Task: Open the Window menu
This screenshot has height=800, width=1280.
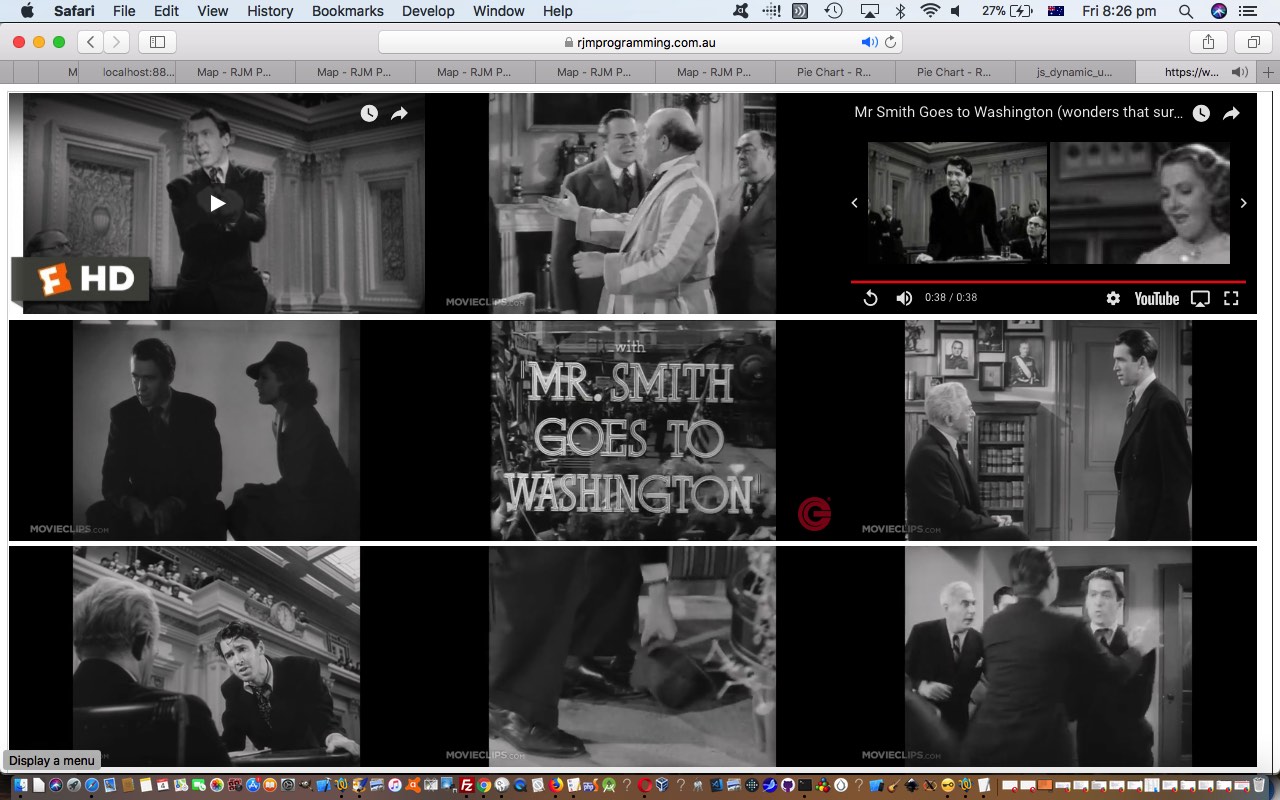Action: [498, 11]
